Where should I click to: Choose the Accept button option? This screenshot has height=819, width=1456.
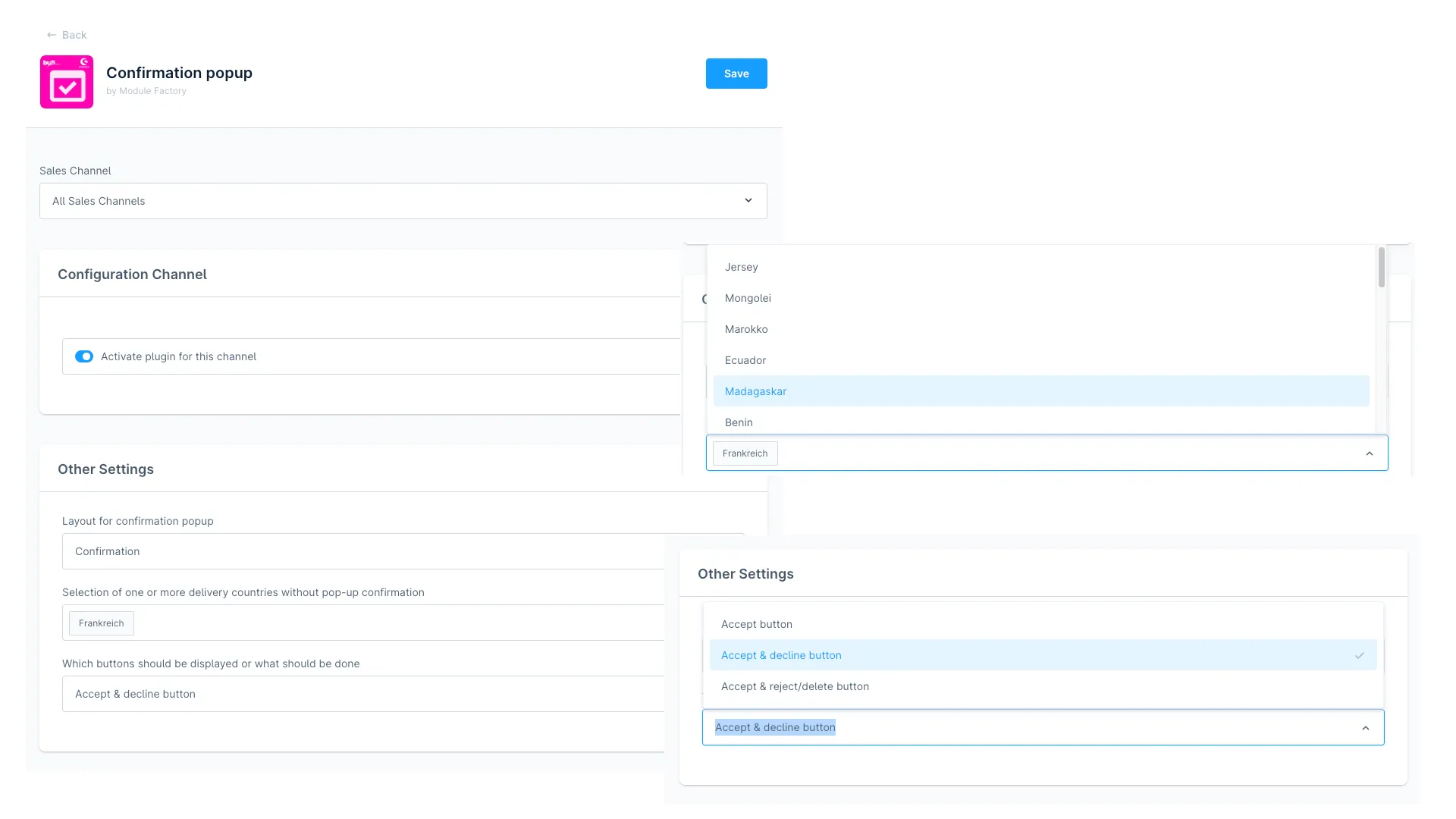point(756,624)
